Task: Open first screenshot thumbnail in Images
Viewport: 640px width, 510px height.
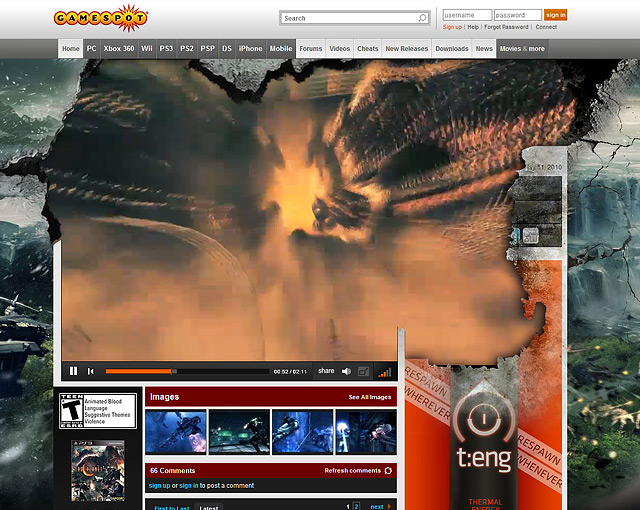Action: (176, 432)
